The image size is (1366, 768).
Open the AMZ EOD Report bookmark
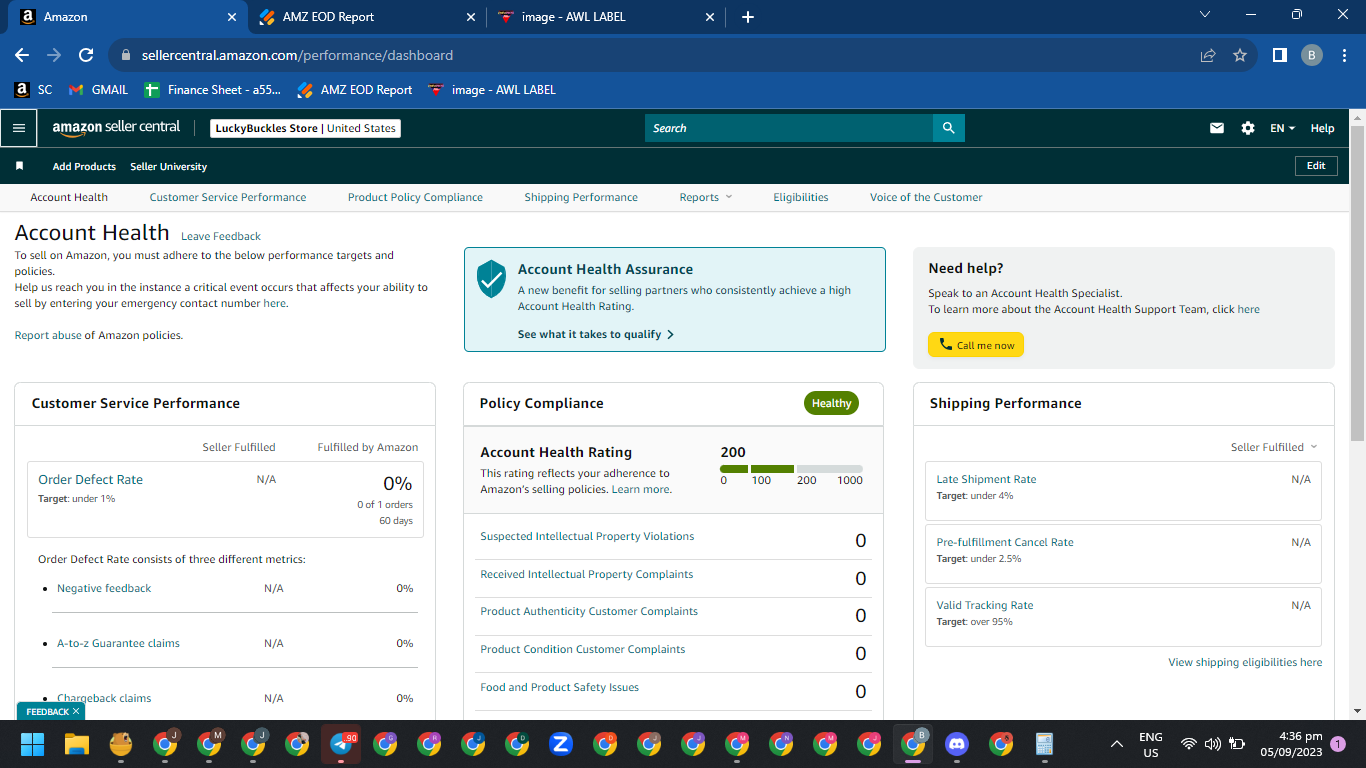tap(355, 89)
